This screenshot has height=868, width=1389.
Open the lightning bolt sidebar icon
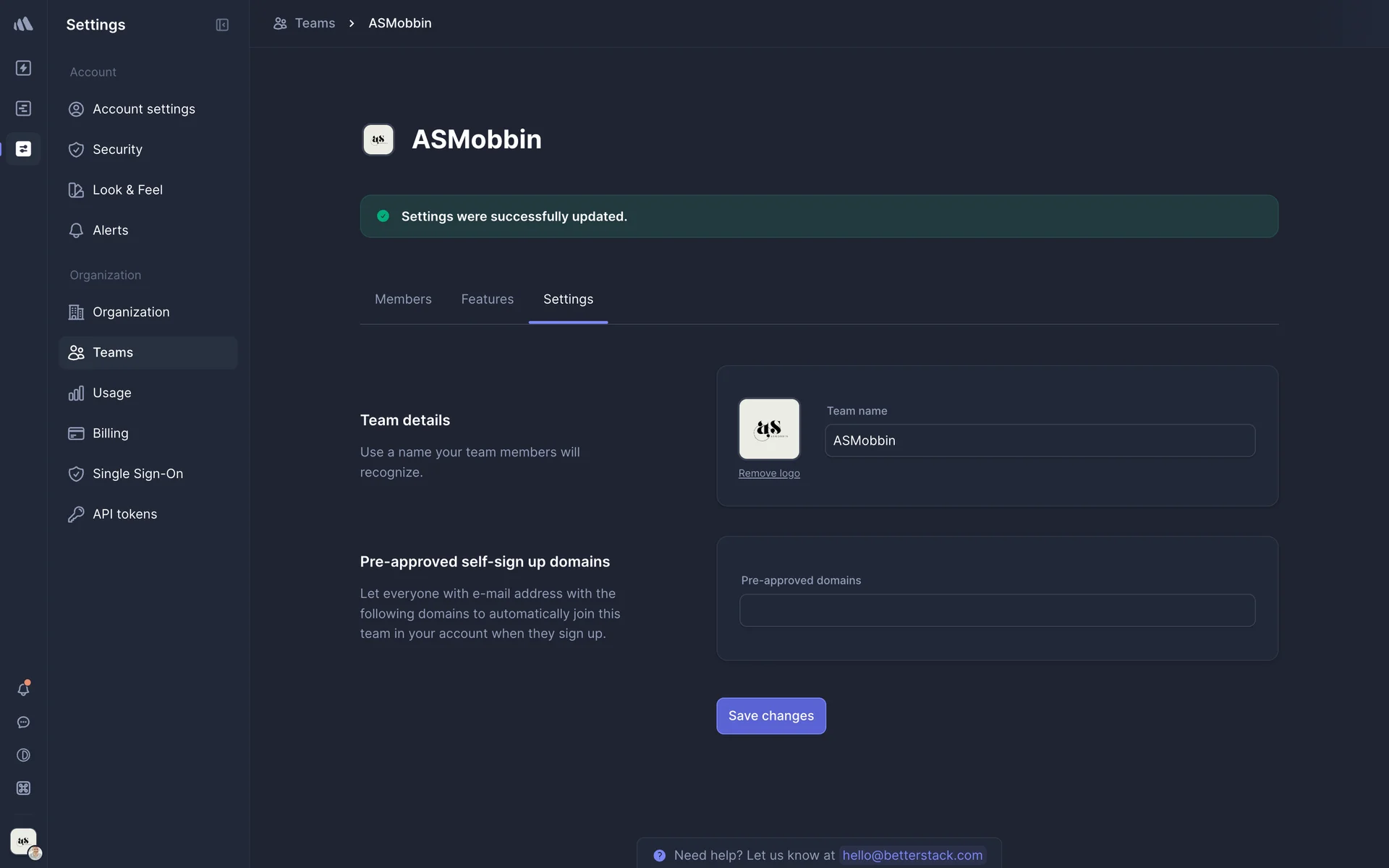click(23, 68)
